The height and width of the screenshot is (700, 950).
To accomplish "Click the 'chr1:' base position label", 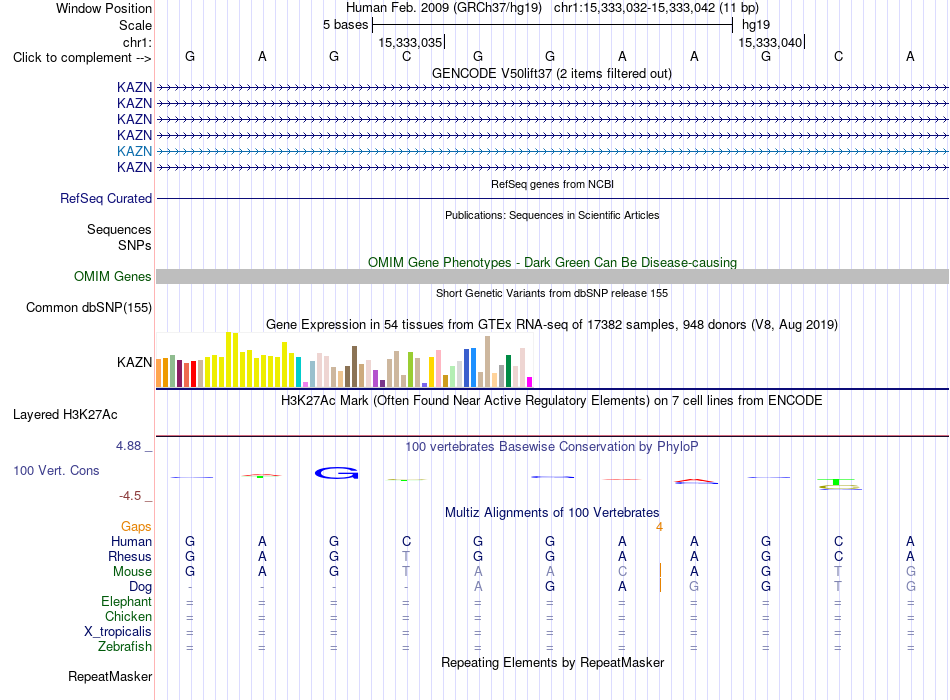I will point(138,42).
